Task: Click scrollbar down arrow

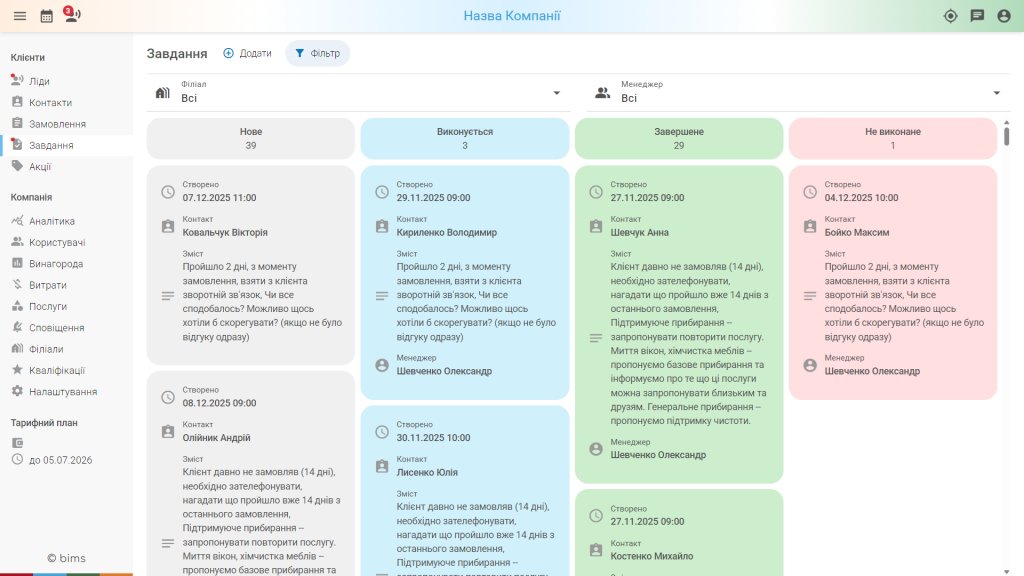Action: [1006, 571]
